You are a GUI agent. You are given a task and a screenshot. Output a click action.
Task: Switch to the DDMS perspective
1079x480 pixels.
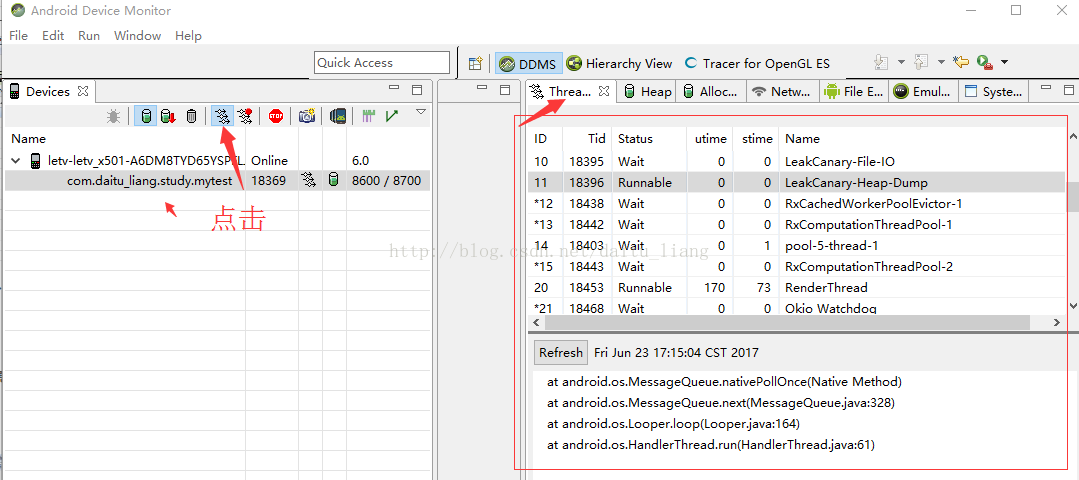[528, 63]
